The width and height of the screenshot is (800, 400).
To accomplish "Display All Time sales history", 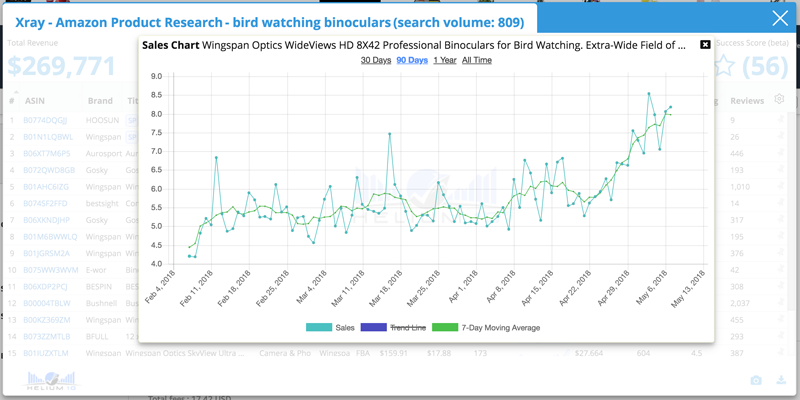I will click(476, 60).
